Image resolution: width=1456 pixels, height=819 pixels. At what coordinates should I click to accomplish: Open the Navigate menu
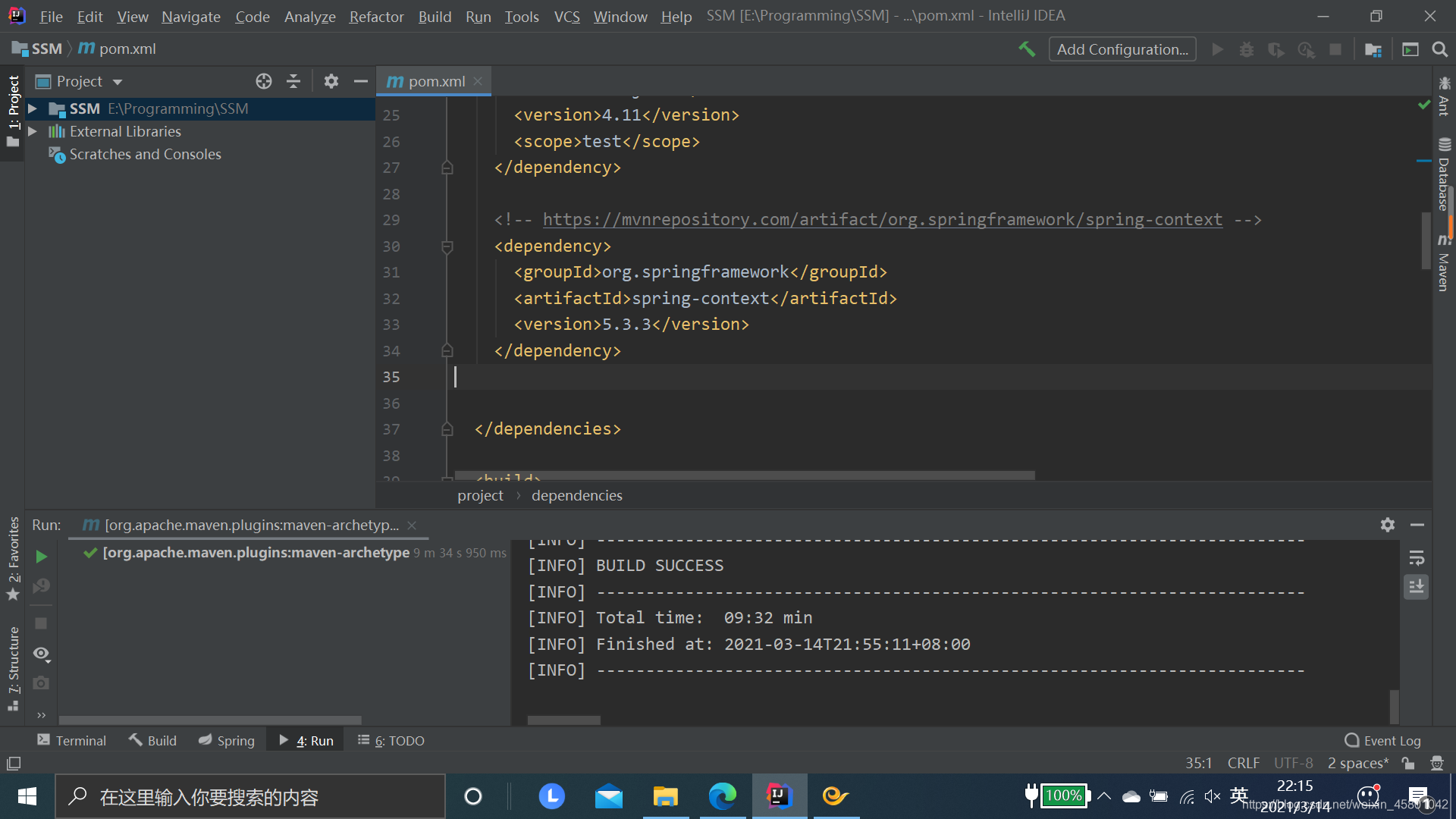pyautogui.click(x=191, y=17)
